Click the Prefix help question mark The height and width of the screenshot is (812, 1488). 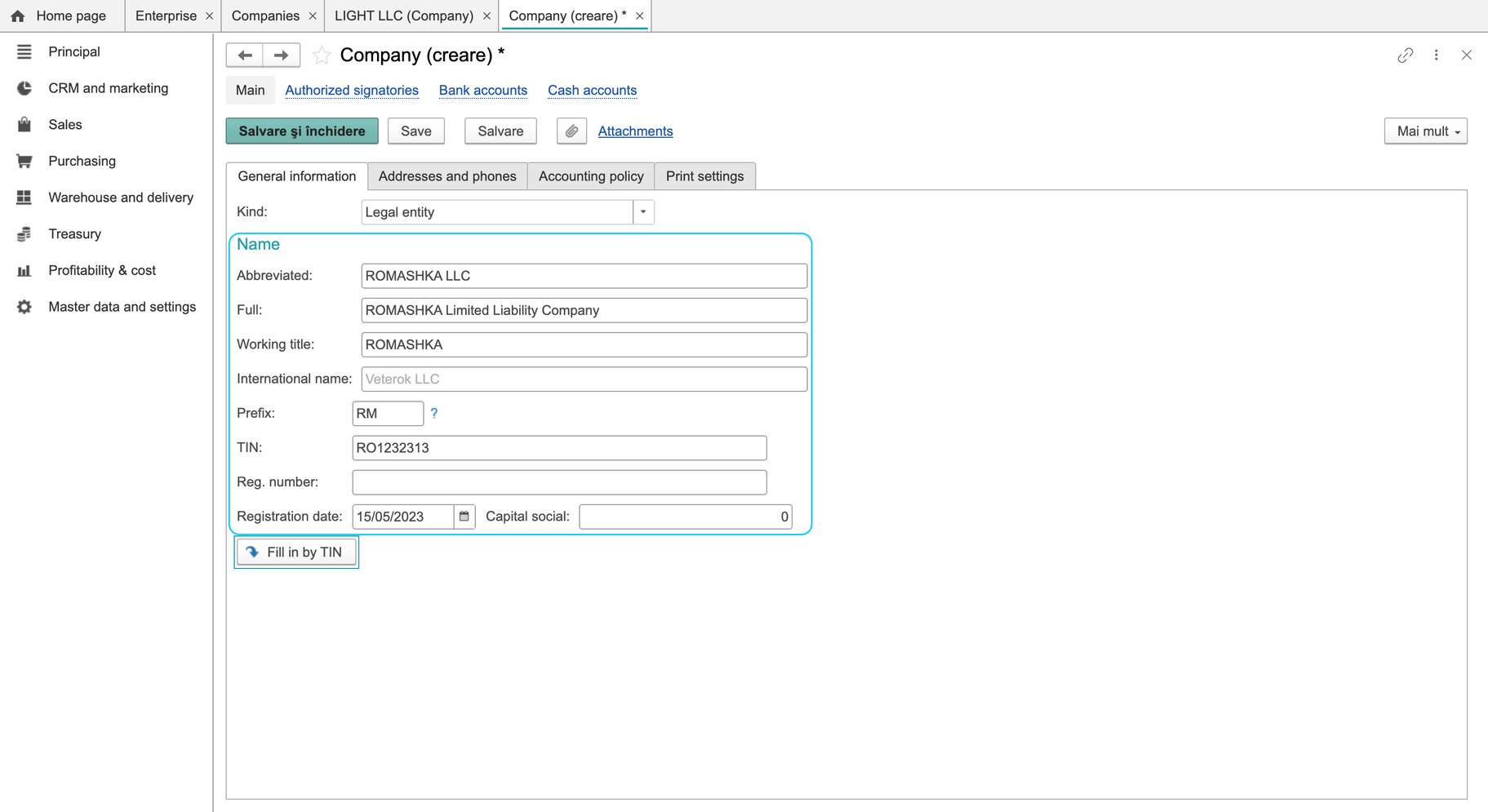(x=434, y=413)
